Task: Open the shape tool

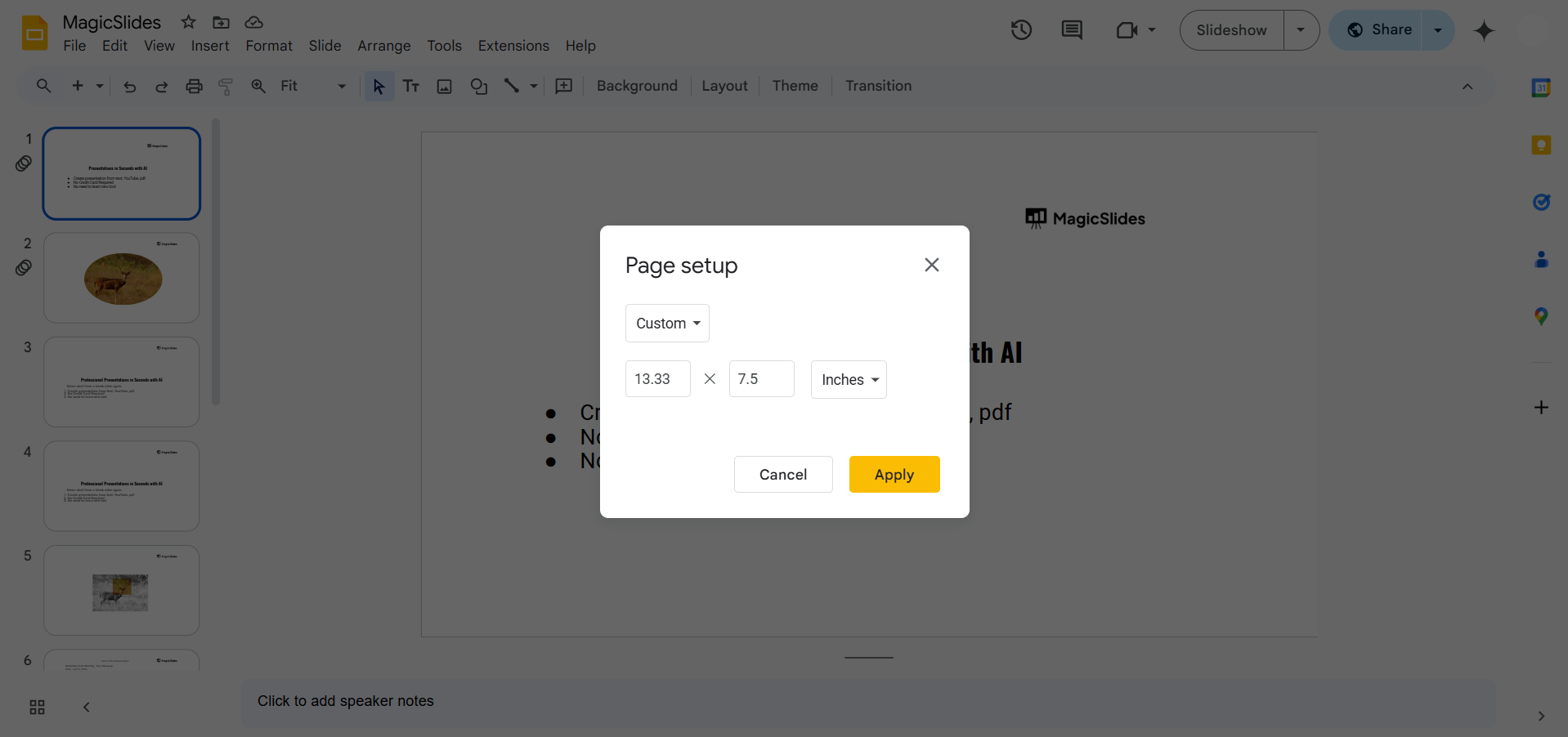Action: pyautogui.click(x=479, y=86)
